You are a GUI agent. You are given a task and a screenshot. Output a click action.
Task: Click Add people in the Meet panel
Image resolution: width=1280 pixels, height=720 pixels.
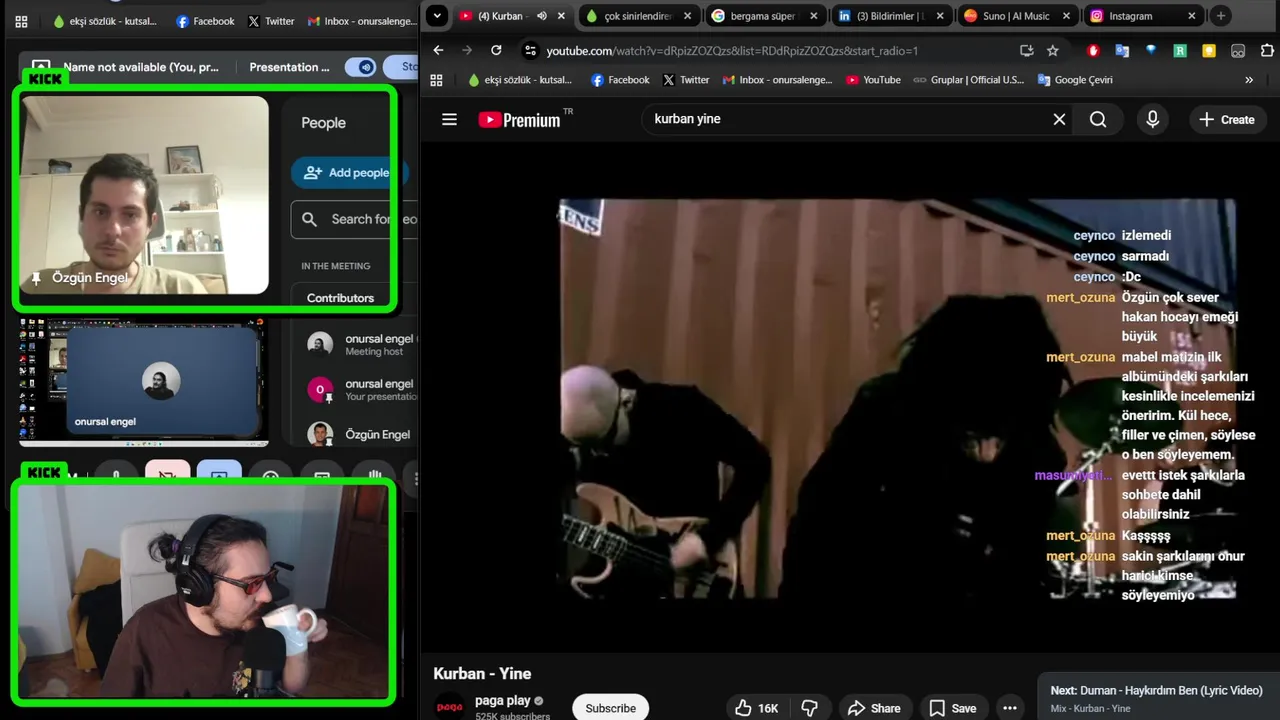[x=349, y=172]
